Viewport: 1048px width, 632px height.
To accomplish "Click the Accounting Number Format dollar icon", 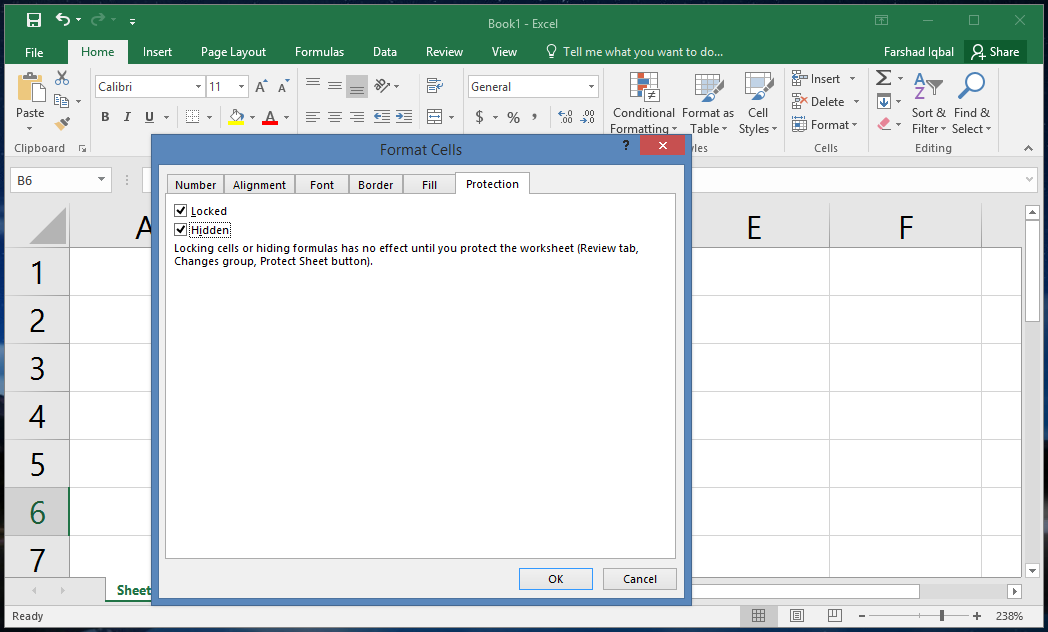I will pyautogui.click(x=481, y=117).
